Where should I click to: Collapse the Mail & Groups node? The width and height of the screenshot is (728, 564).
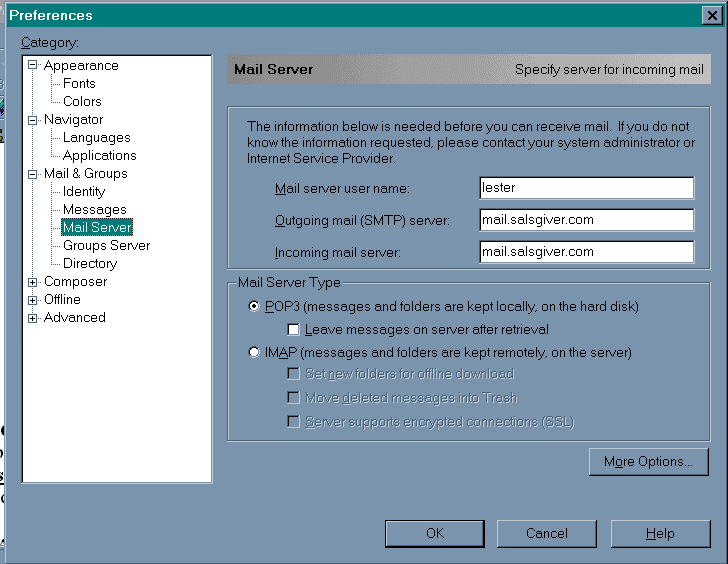tap(33, 174)
